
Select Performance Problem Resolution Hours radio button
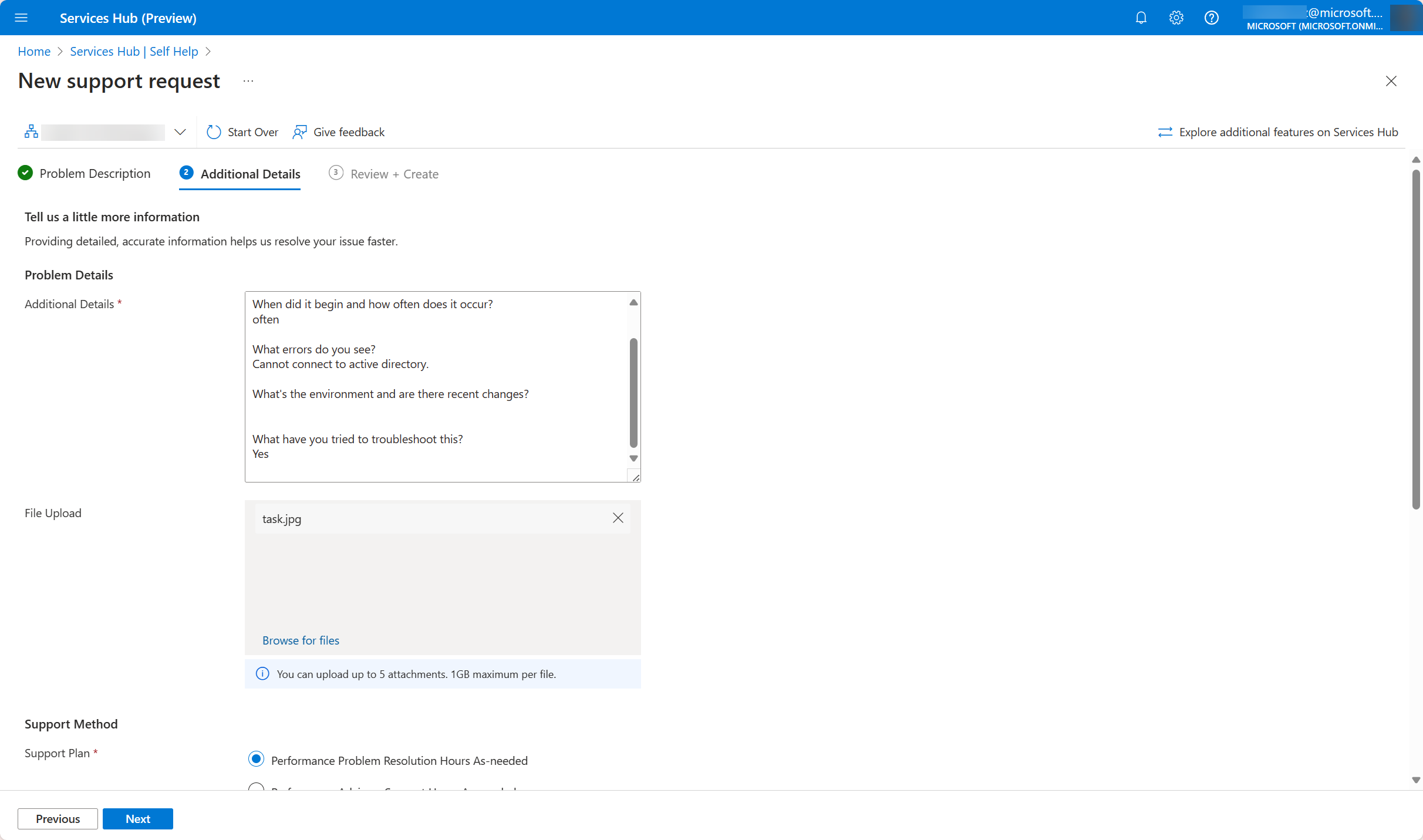tap(258, 760)
